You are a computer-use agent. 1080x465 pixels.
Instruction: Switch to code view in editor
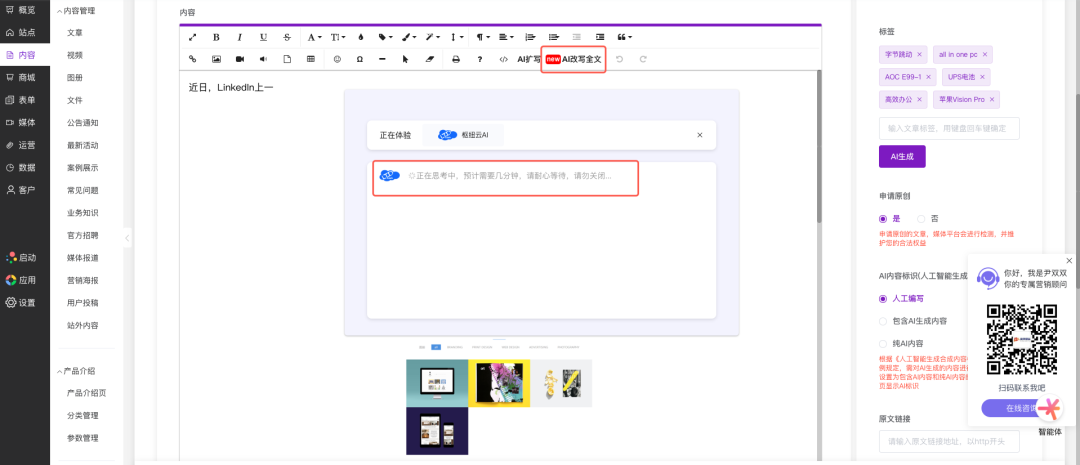(x=503, y=59)
